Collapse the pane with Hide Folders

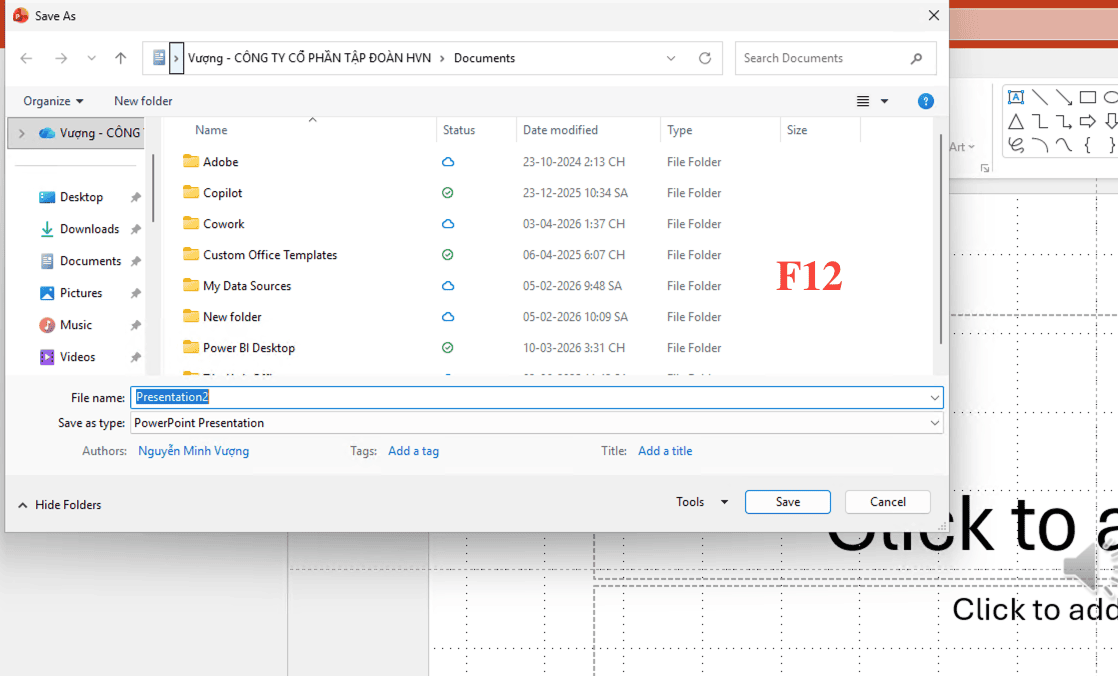point(59,505)
